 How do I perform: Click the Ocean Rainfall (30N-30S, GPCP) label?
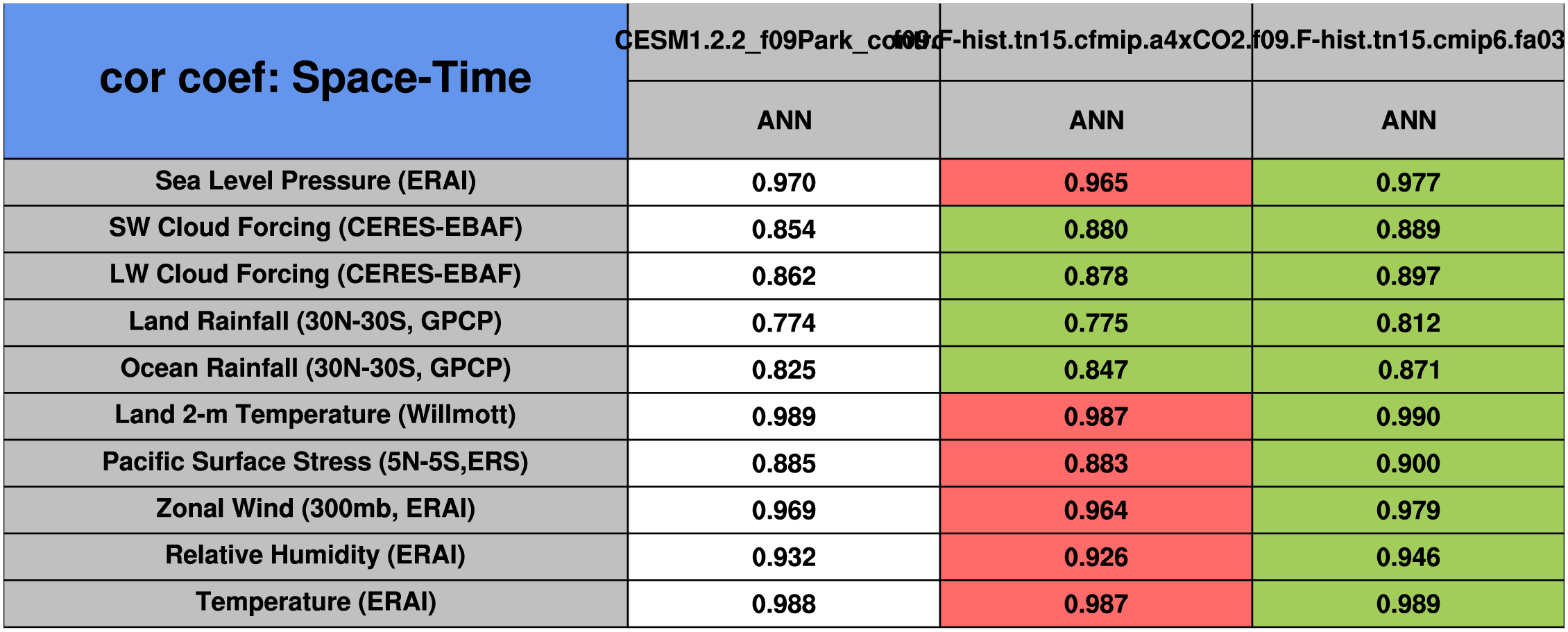tap(315, 369)
